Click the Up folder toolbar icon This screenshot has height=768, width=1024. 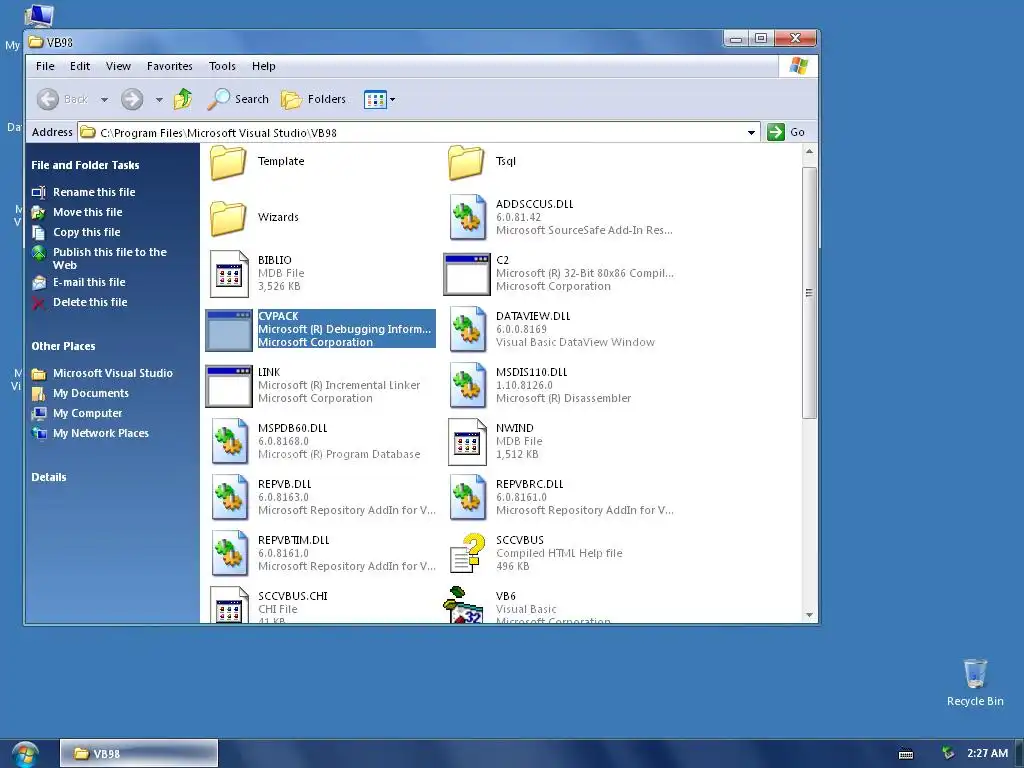(x=183, y=99)
